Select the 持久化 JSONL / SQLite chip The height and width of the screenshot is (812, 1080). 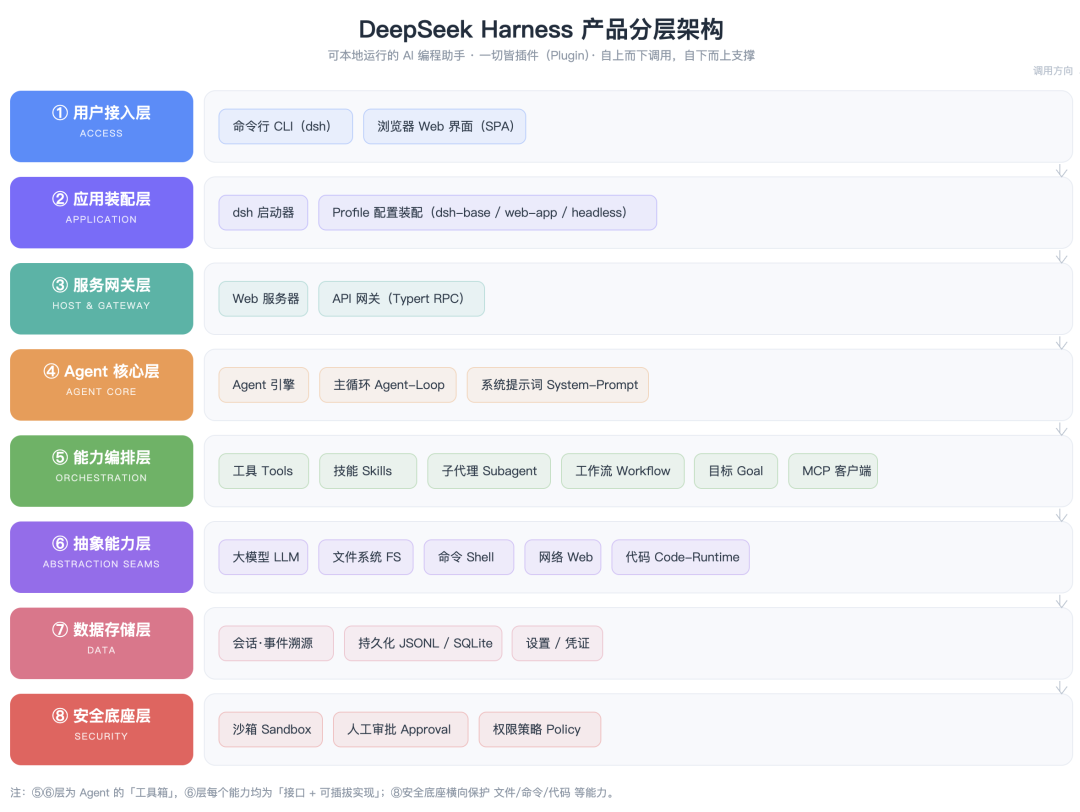click(423, 643)
